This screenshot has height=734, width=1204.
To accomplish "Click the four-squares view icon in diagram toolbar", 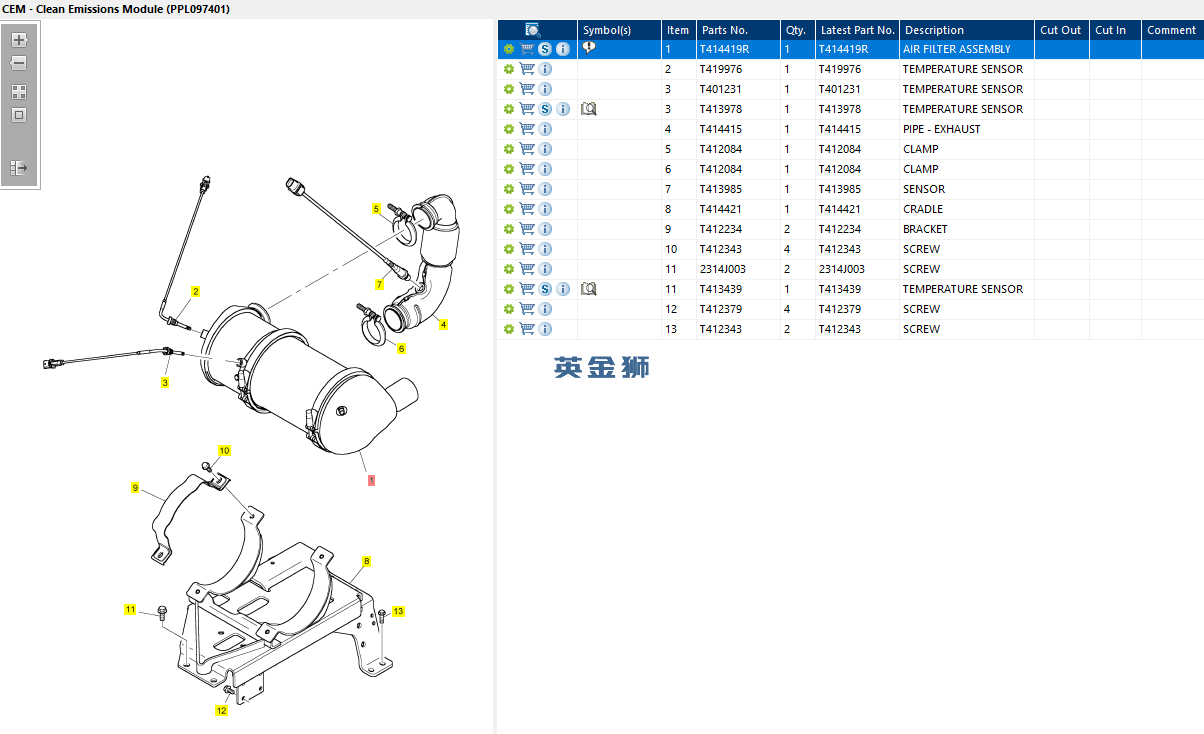I will coord(19,91).
